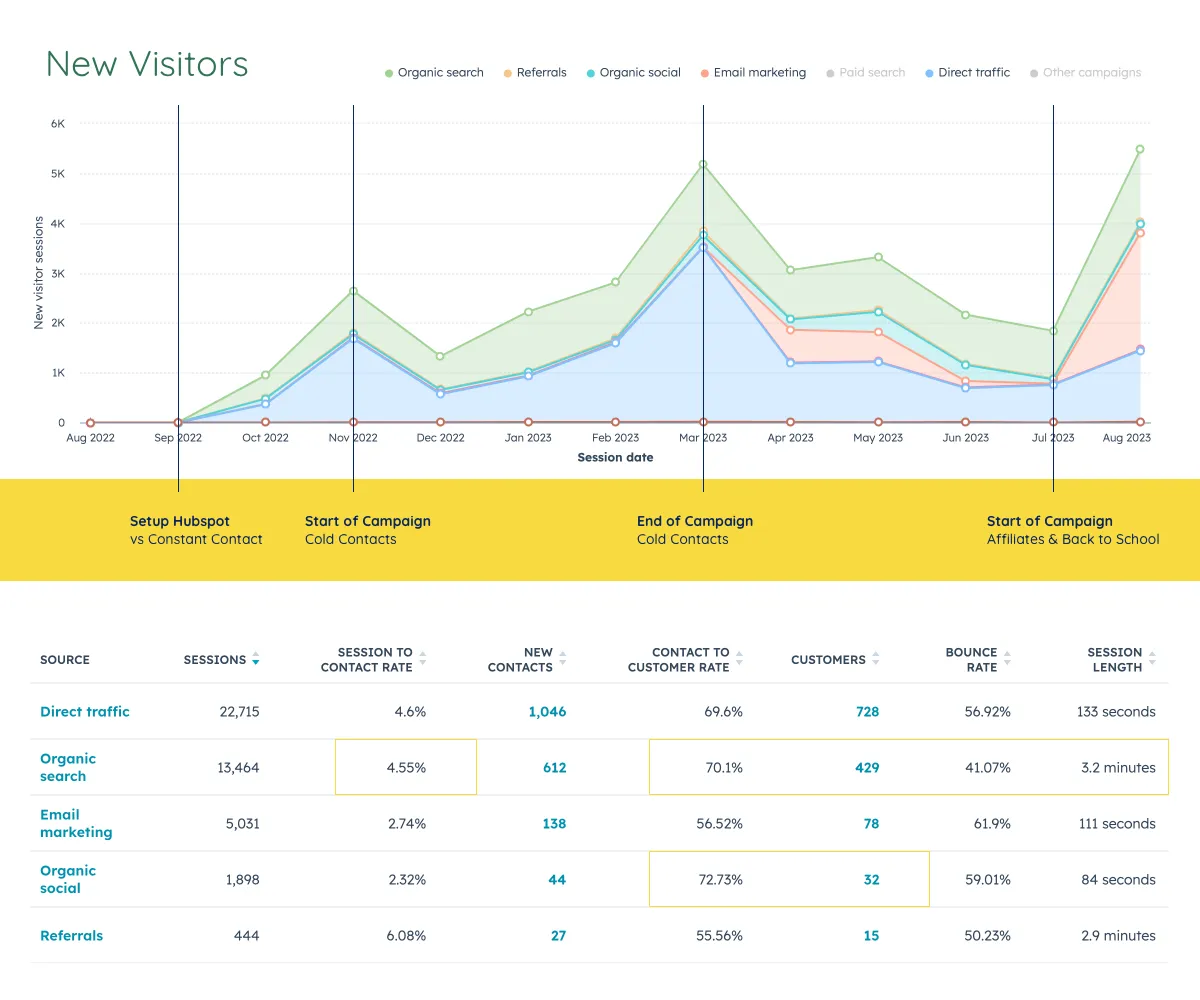This screenshot has width=1200, height=1000.
Task: Open Organic social source link
Action: (x=68, y=879)
